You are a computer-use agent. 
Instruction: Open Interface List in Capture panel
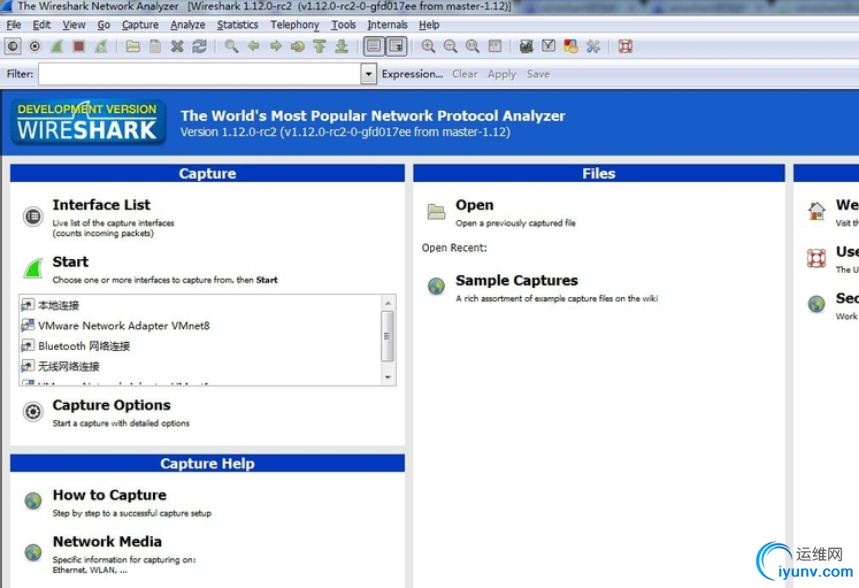101,205
